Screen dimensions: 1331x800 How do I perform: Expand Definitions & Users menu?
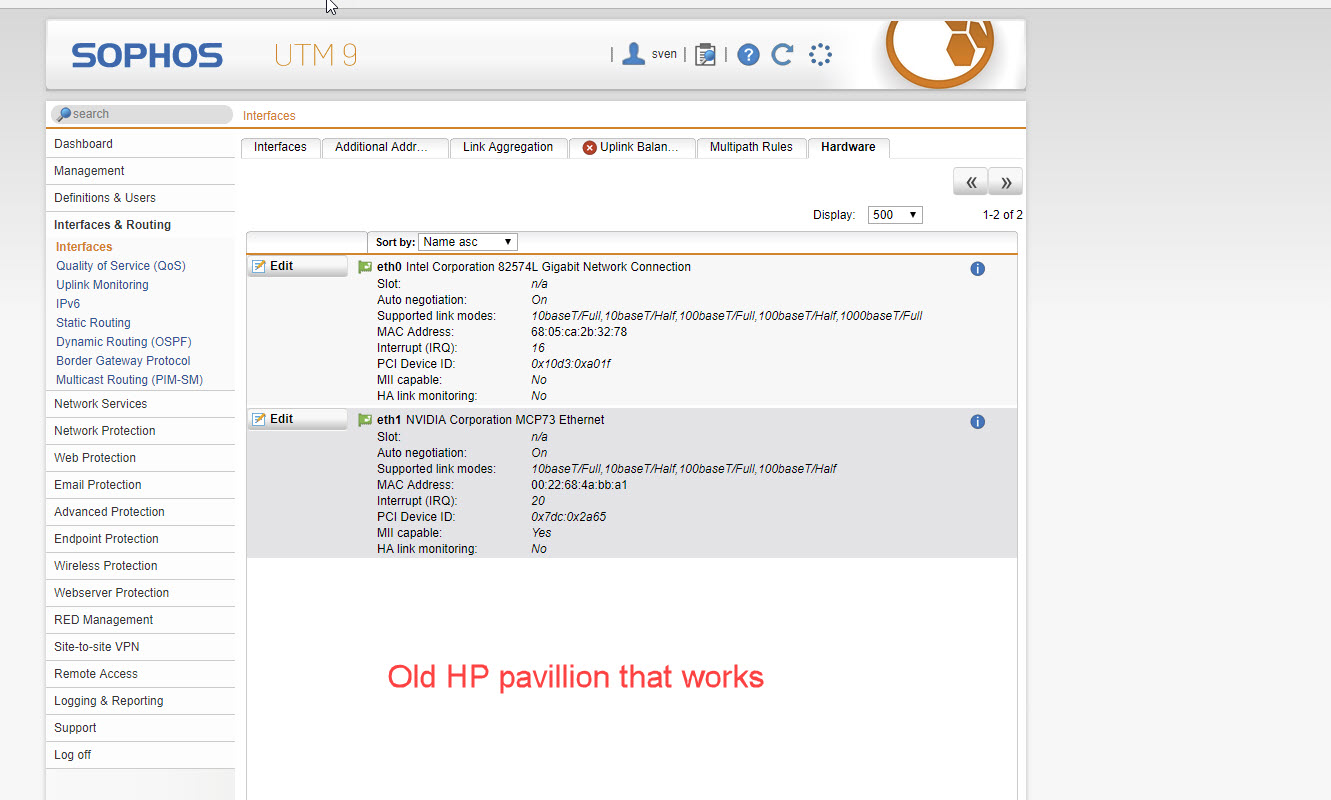point(140,198)
